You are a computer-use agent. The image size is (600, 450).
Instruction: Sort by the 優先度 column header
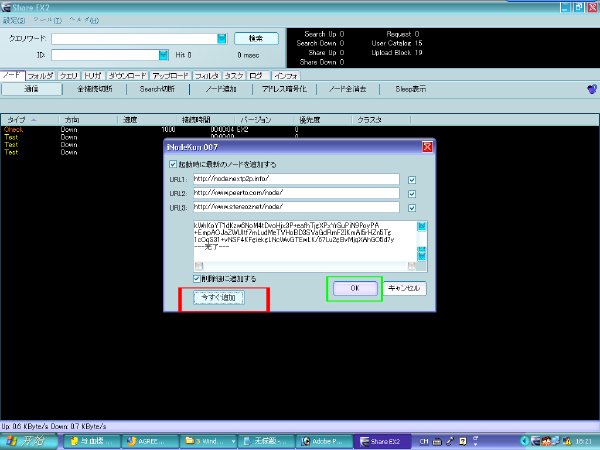tap(322, 120)
